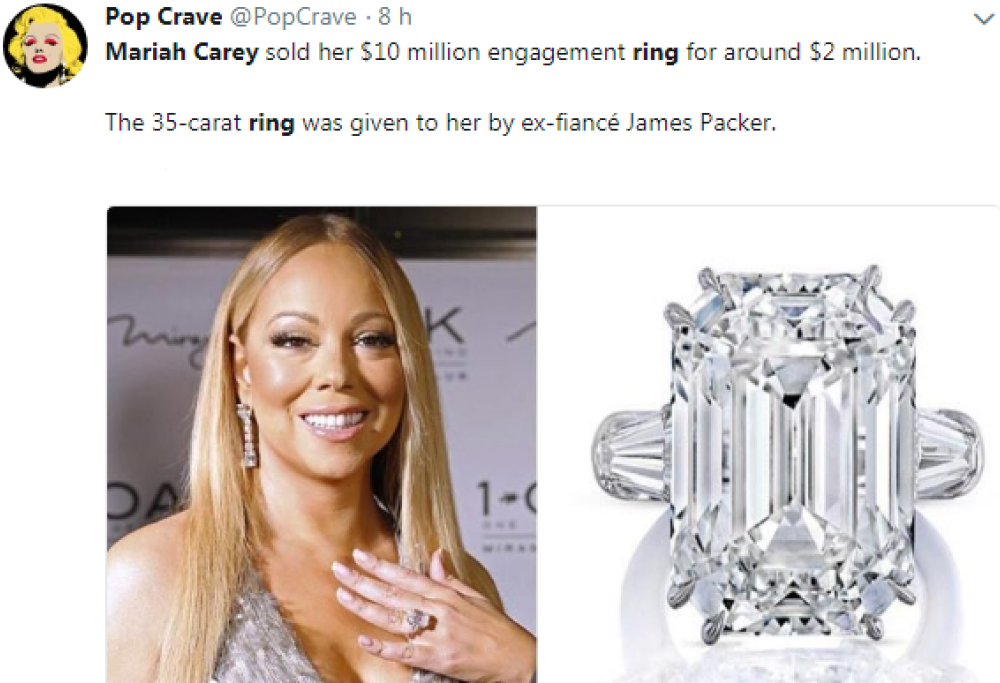Viewport: 1000px width, 683px height.
Task: Click the Pop Crave display name
Action: tap(163, 17)
